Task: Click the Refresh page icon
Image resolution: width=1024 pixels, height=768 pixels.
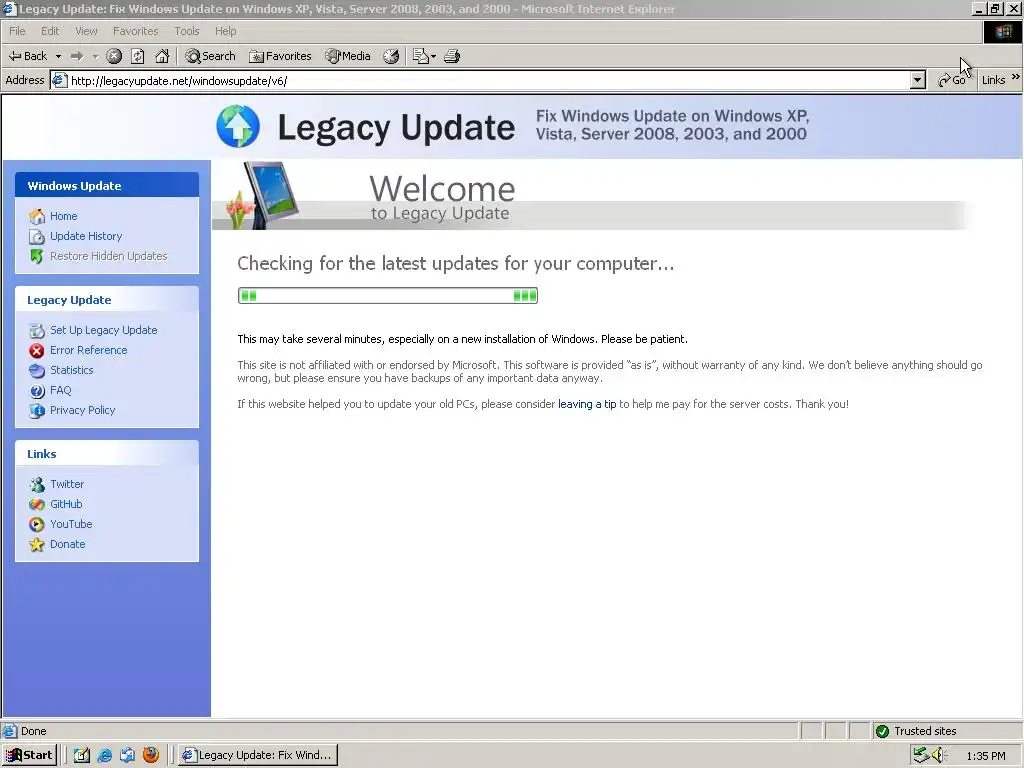Action: click(138, 56)
